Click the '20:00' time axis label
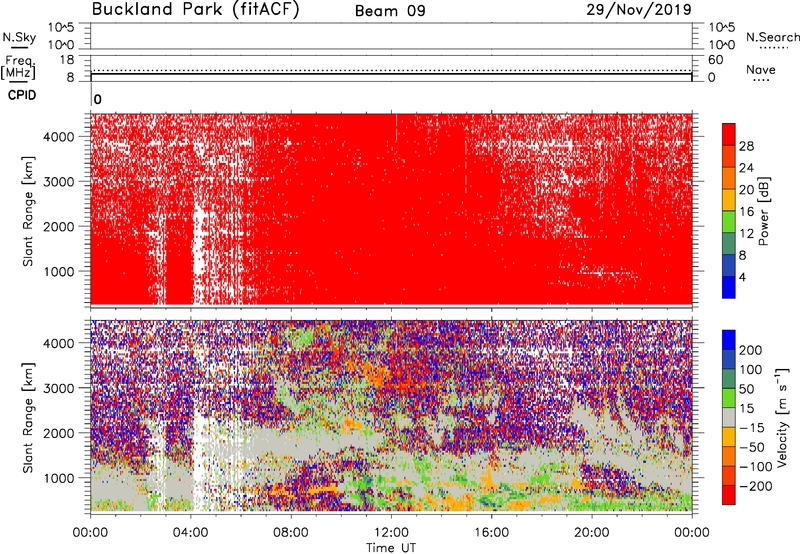Image resolution: width=800 pixels, height=554 pixels. pos(592,533)
